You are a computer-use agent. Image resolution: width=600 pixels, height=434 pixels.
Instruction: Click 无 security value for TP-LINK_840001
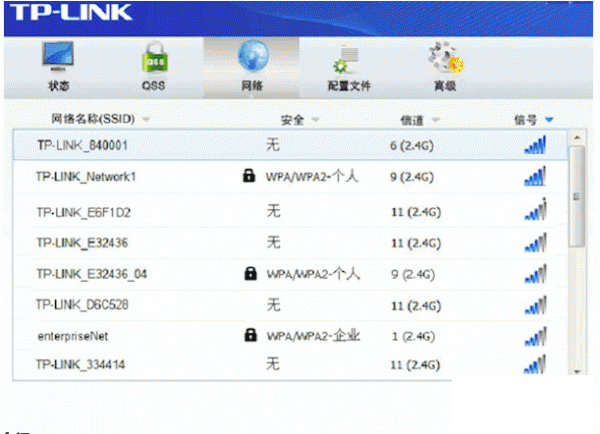[273, 145]
